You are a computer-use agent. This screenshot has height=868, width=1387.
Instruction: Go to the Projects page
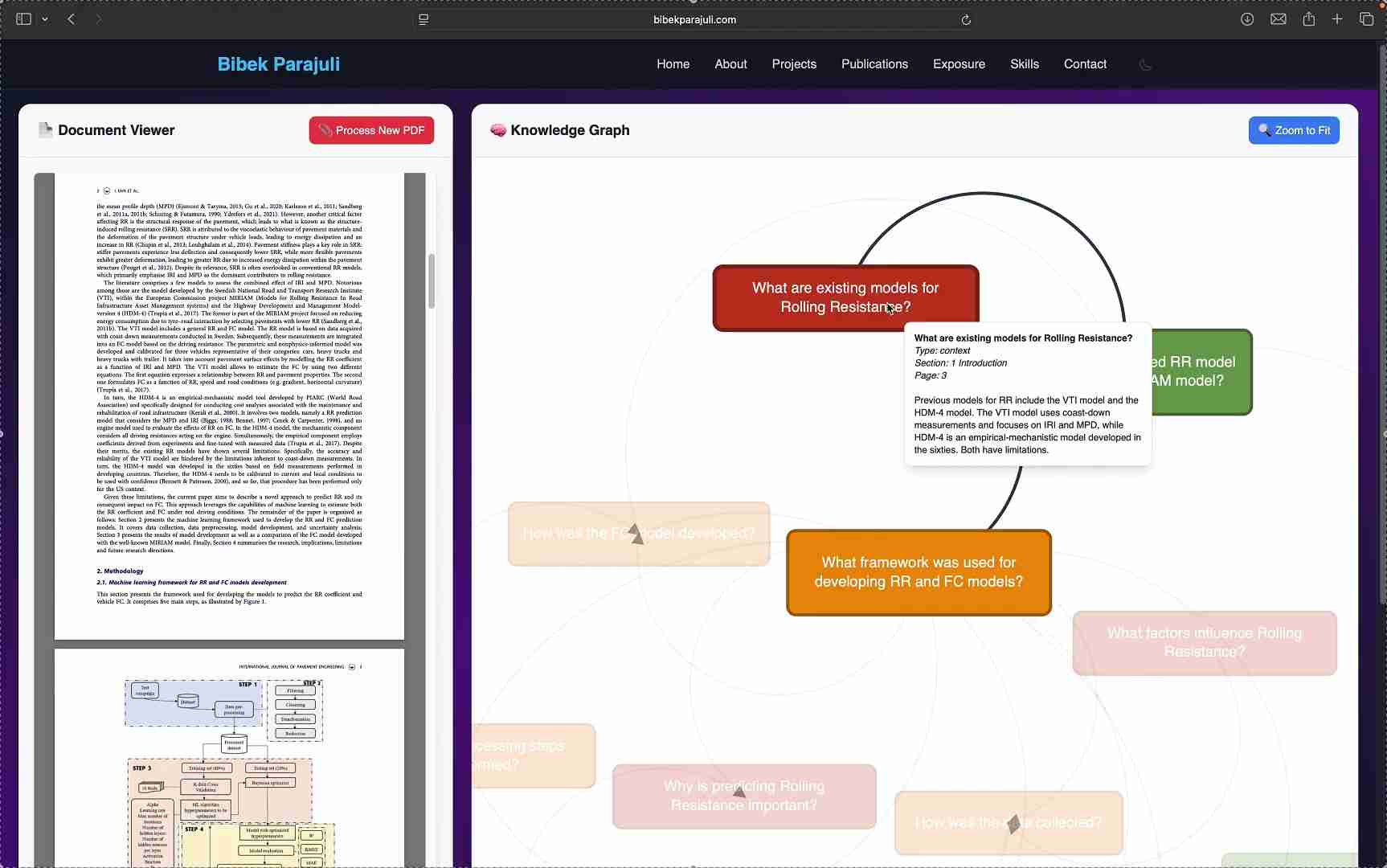point(794,64)
